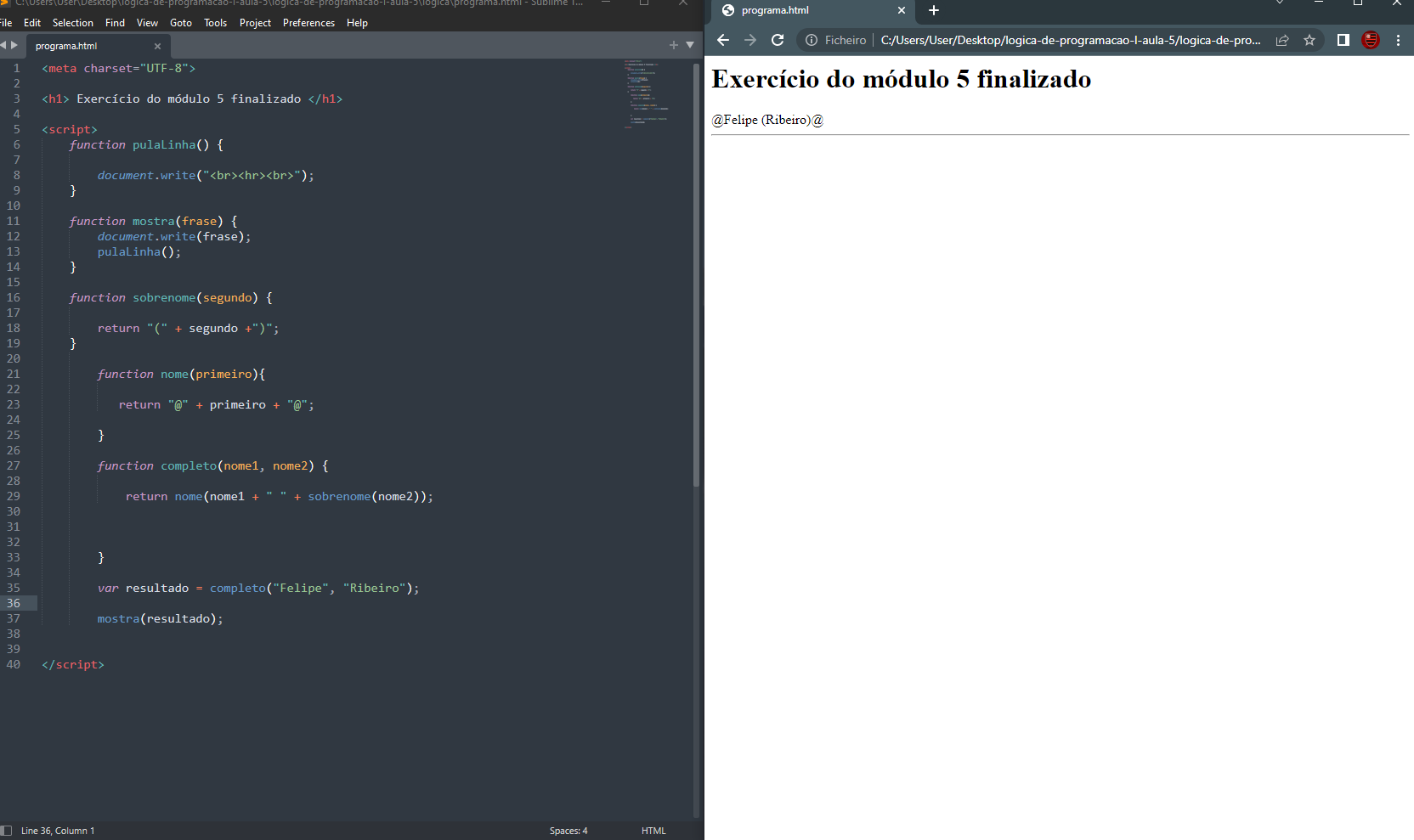Click the h1 Exercício line in editor
The height and width of the screenshot is (840, 1414).
click(x=192, y=99)
